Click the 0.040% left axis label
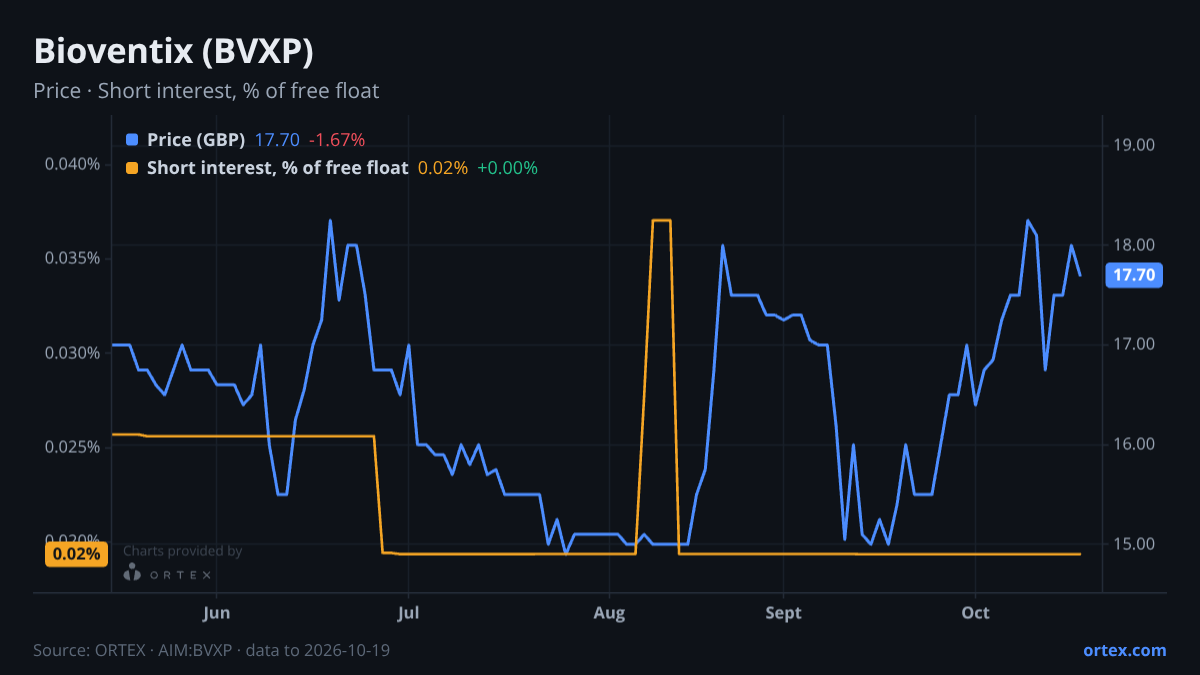Image resolution: width=1200 pixels, height=675 pixels. [x=73, y=164]
